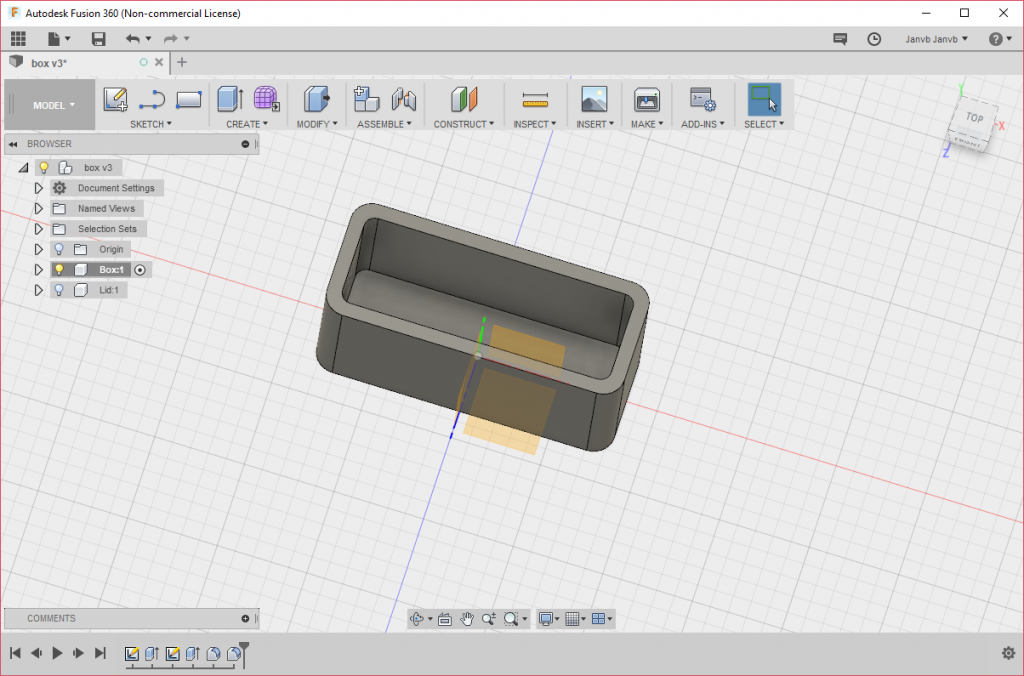
Task: Choose the Extrude tool
Action: click(231, 99)
